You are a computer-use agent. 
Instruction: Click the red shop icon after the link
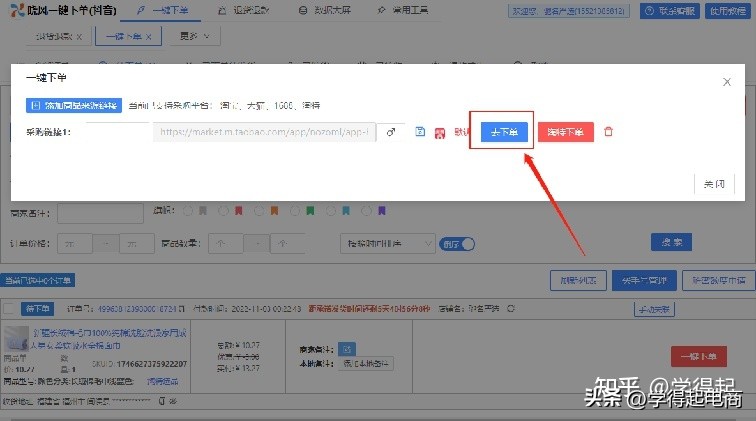click(440, 133)
